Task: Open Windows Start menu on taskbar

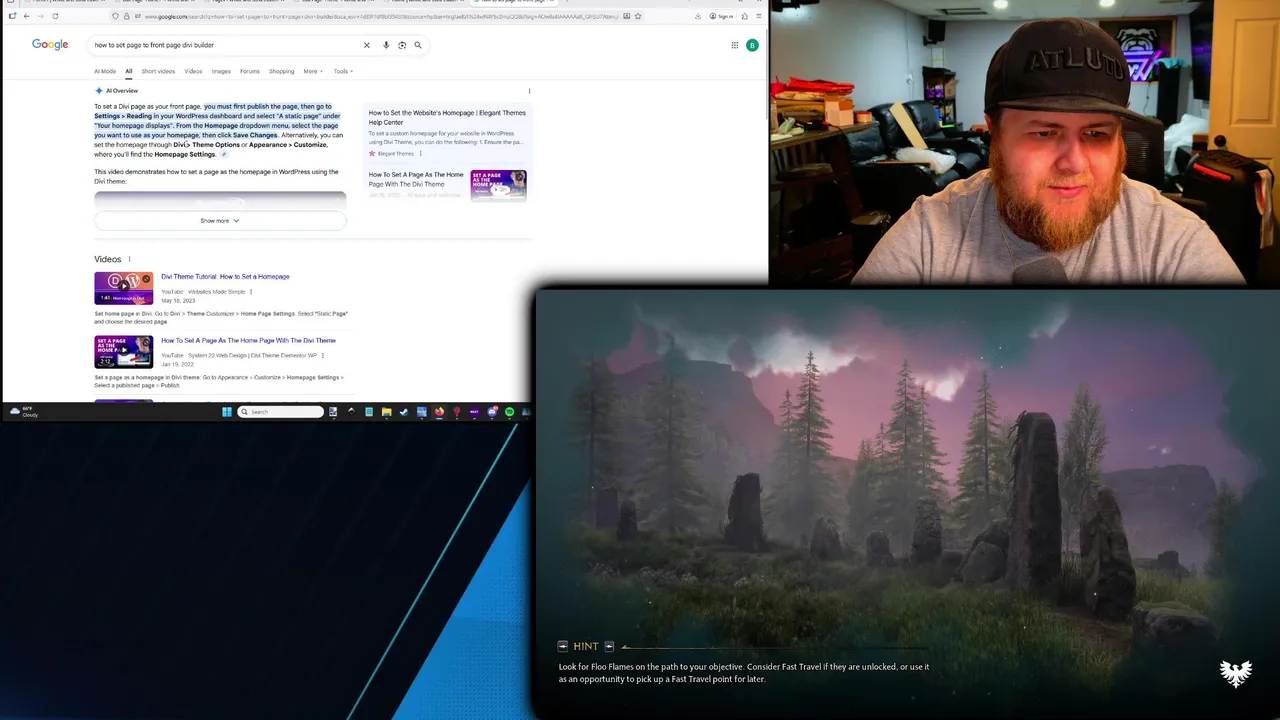Action: pos(227,412)
